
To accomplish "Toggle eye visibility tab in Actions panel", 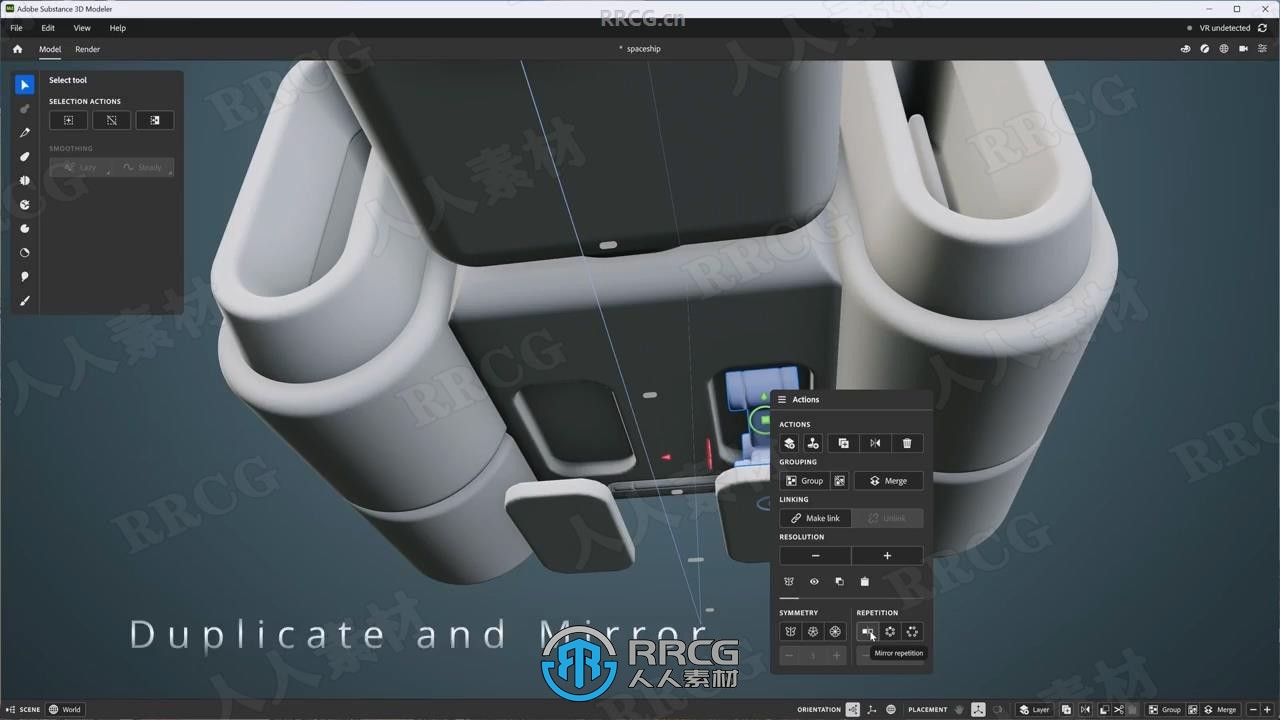I will point(814,582).
